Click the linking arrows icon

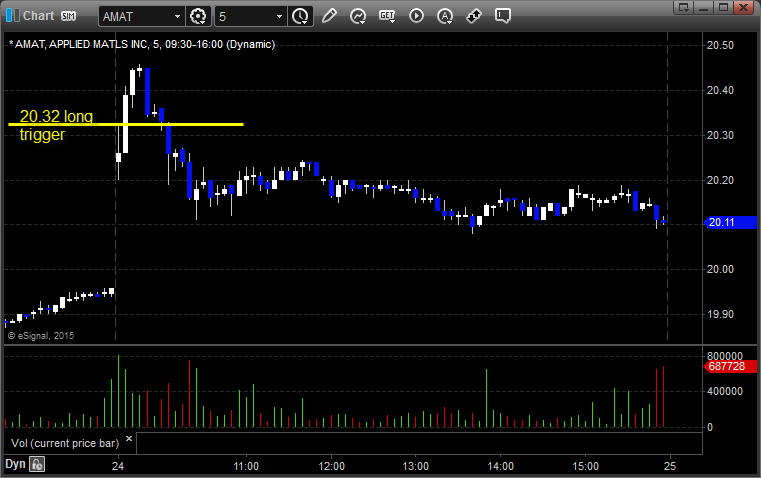pyautogui.click(x=474, y=16)
